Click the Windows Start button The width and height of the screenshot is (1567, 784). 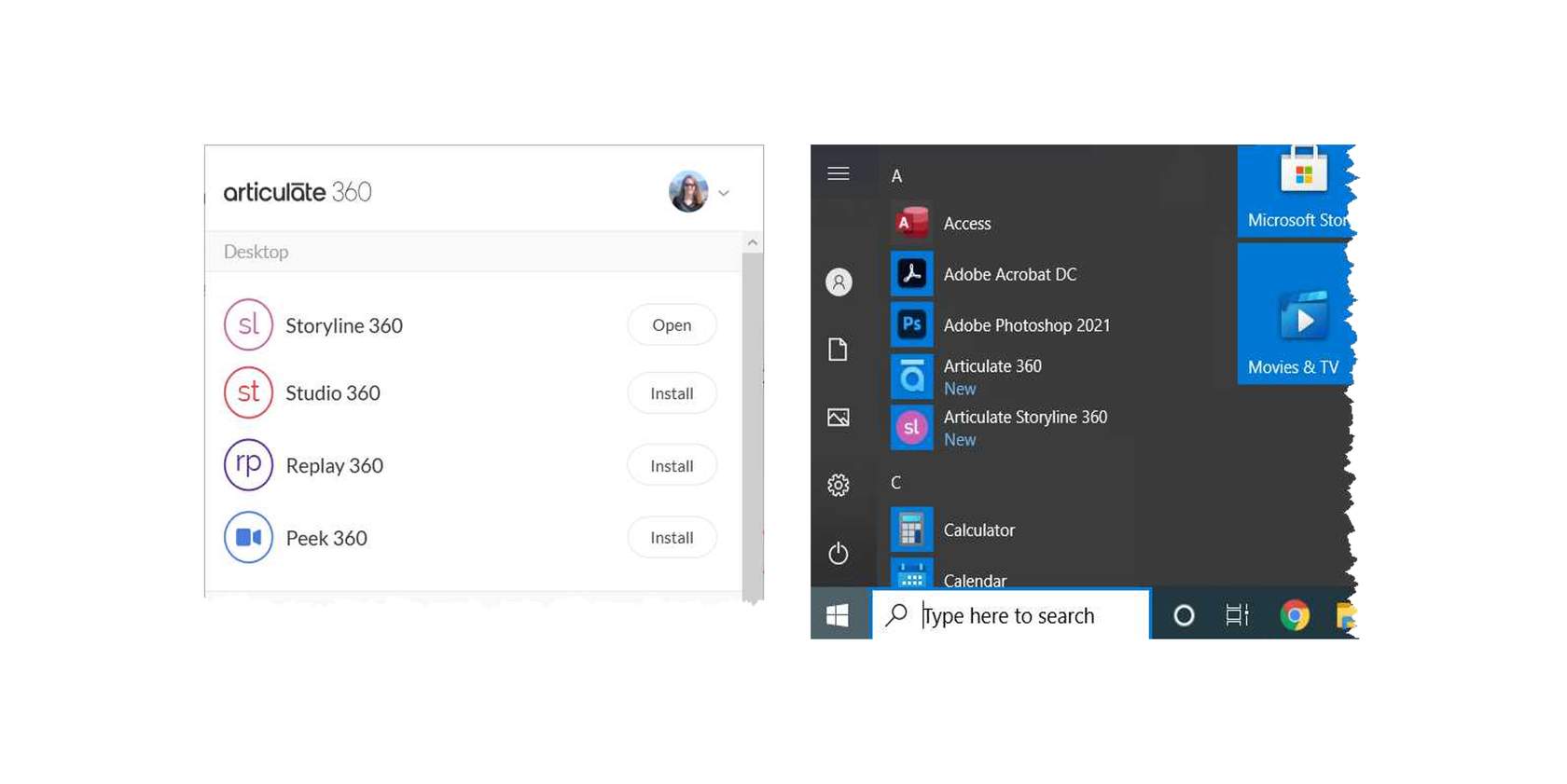pyautogui.click(x=838, y=615)
